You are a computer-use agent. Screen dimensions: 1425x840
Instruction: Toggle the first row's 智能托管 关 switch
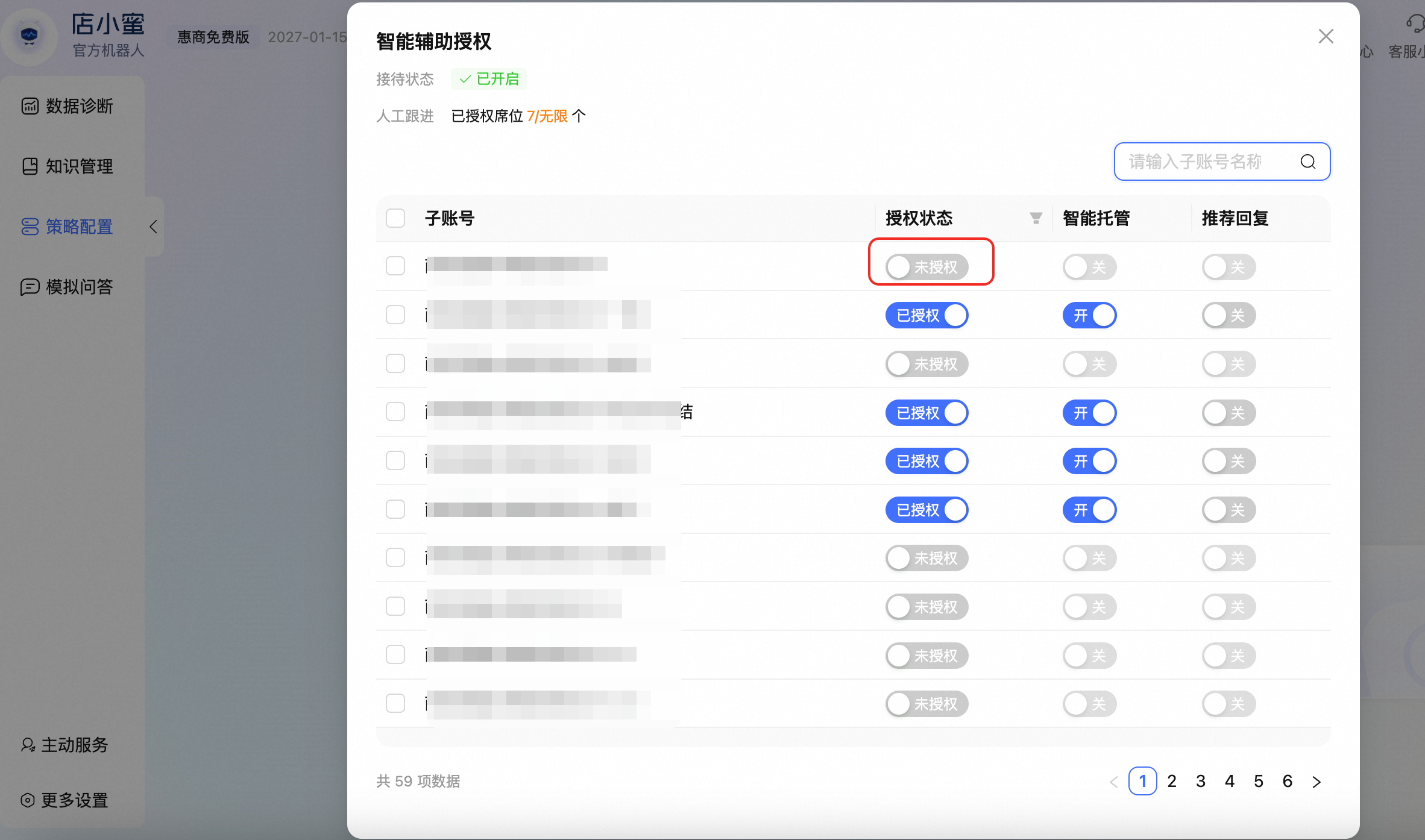(x=1090, y=267)
